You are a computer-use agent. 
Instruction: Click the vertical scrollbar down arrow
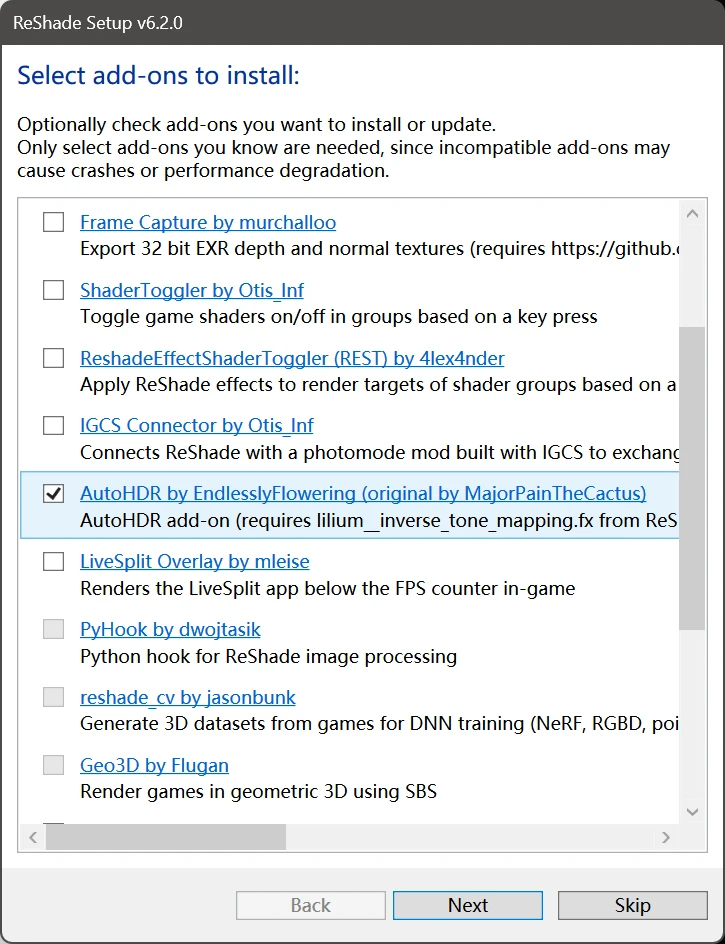click(x=692, y=812)
